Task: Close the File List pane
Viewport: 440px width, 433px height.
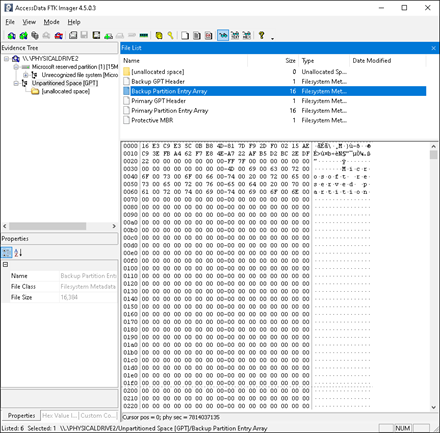Action: [433, 48]
